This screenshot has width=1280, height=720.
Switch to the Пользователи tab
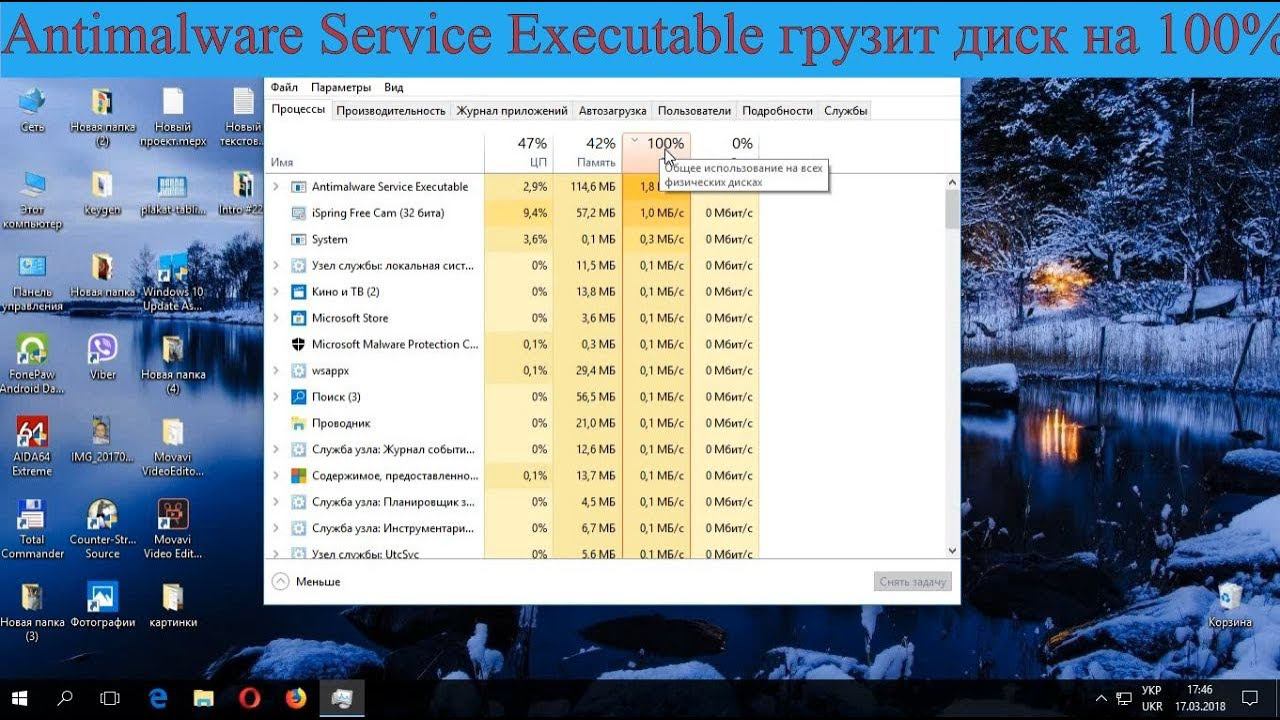click(x=694, y=111)
